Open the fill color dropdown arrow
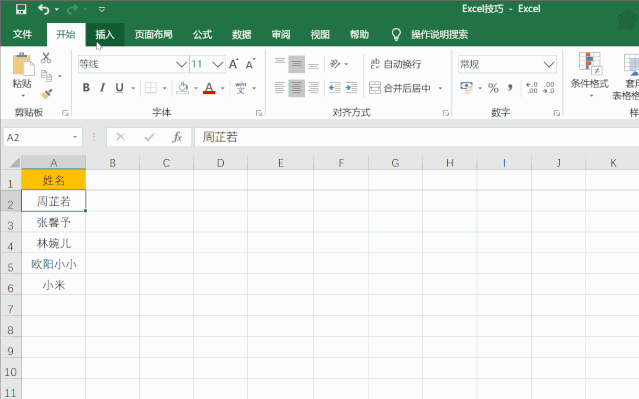 pos(196,88)
